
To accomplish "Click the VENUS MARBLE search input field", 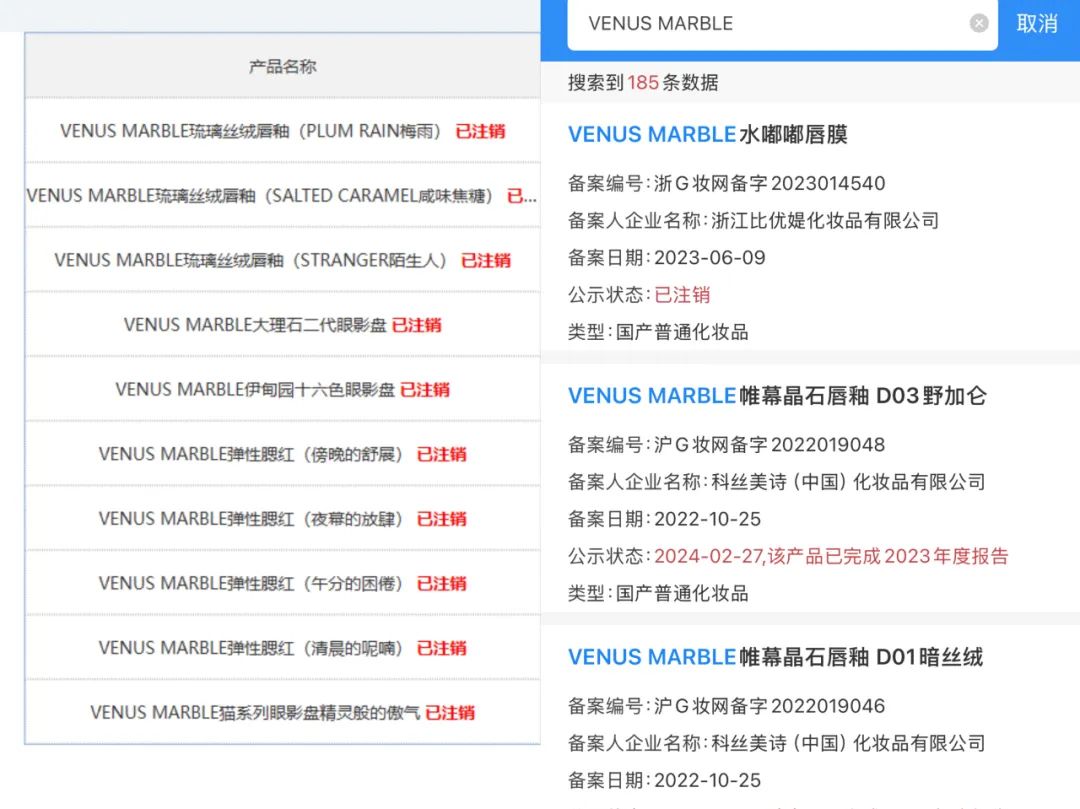I will (760, 24).
